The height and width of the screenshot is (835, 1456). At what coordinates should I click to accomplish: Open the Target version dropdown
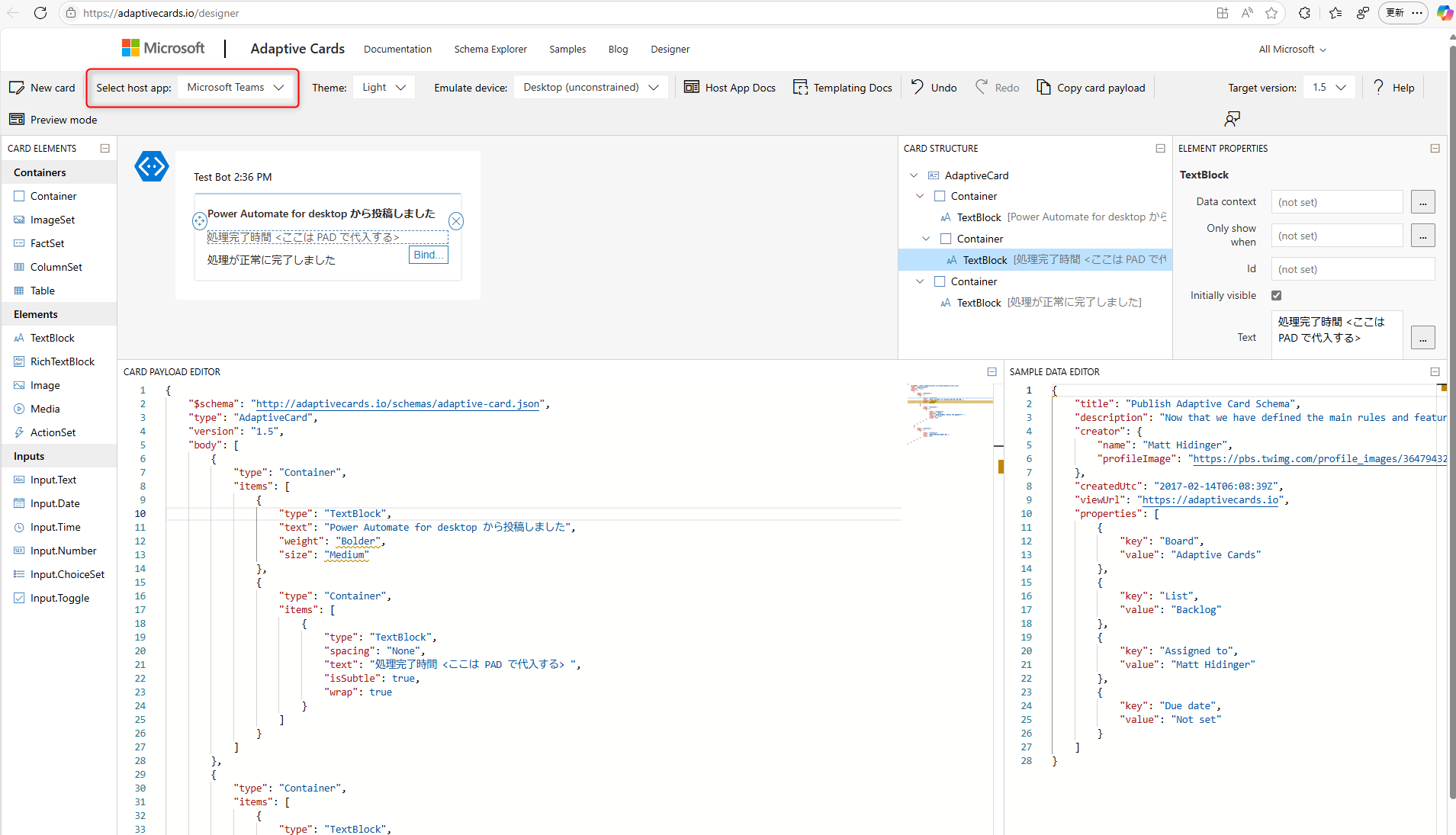[1329, 88]
